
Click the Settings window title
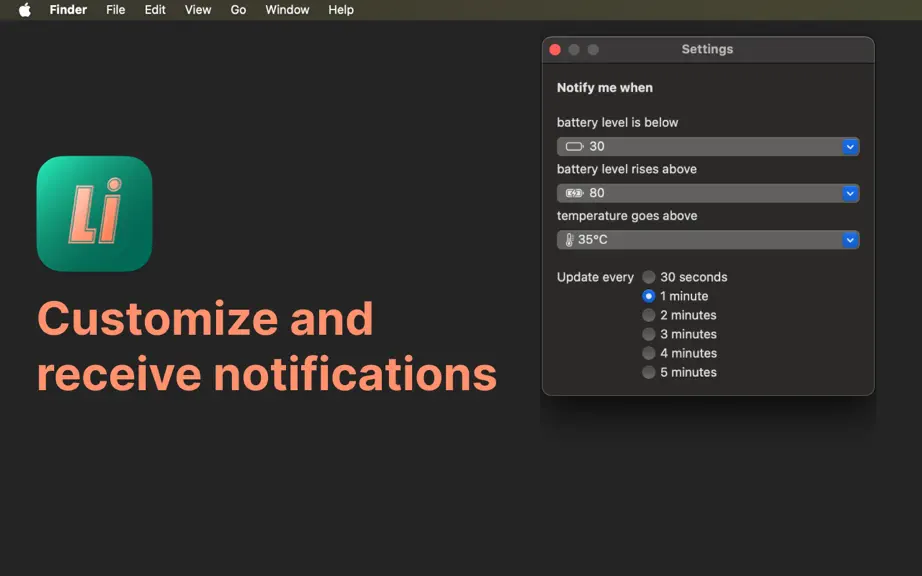coord(707,49)
